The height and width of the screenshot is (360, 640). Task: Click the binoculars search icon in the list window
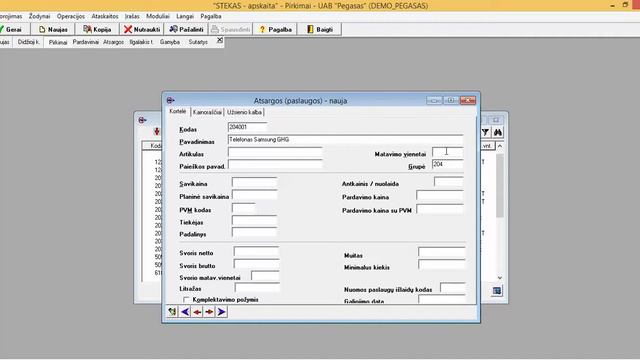(x=498, y=132)
